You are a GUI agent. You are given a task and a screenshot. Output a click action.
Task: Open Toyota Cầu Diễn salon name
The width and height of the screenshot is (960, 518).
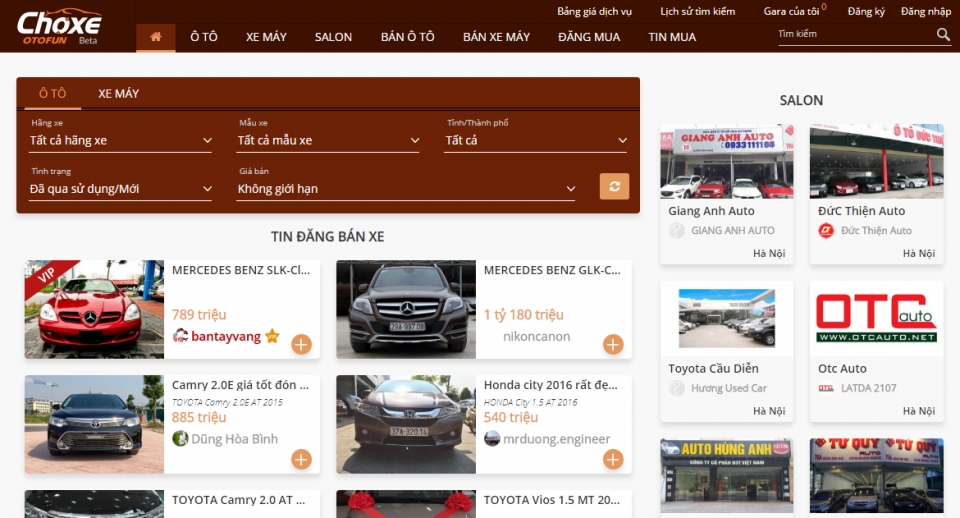tap(713, 369)
